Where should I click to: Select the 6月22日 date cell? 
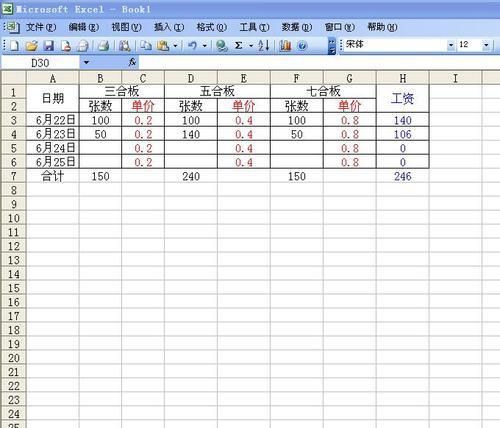pyautogui.click(x=53, y=120)
